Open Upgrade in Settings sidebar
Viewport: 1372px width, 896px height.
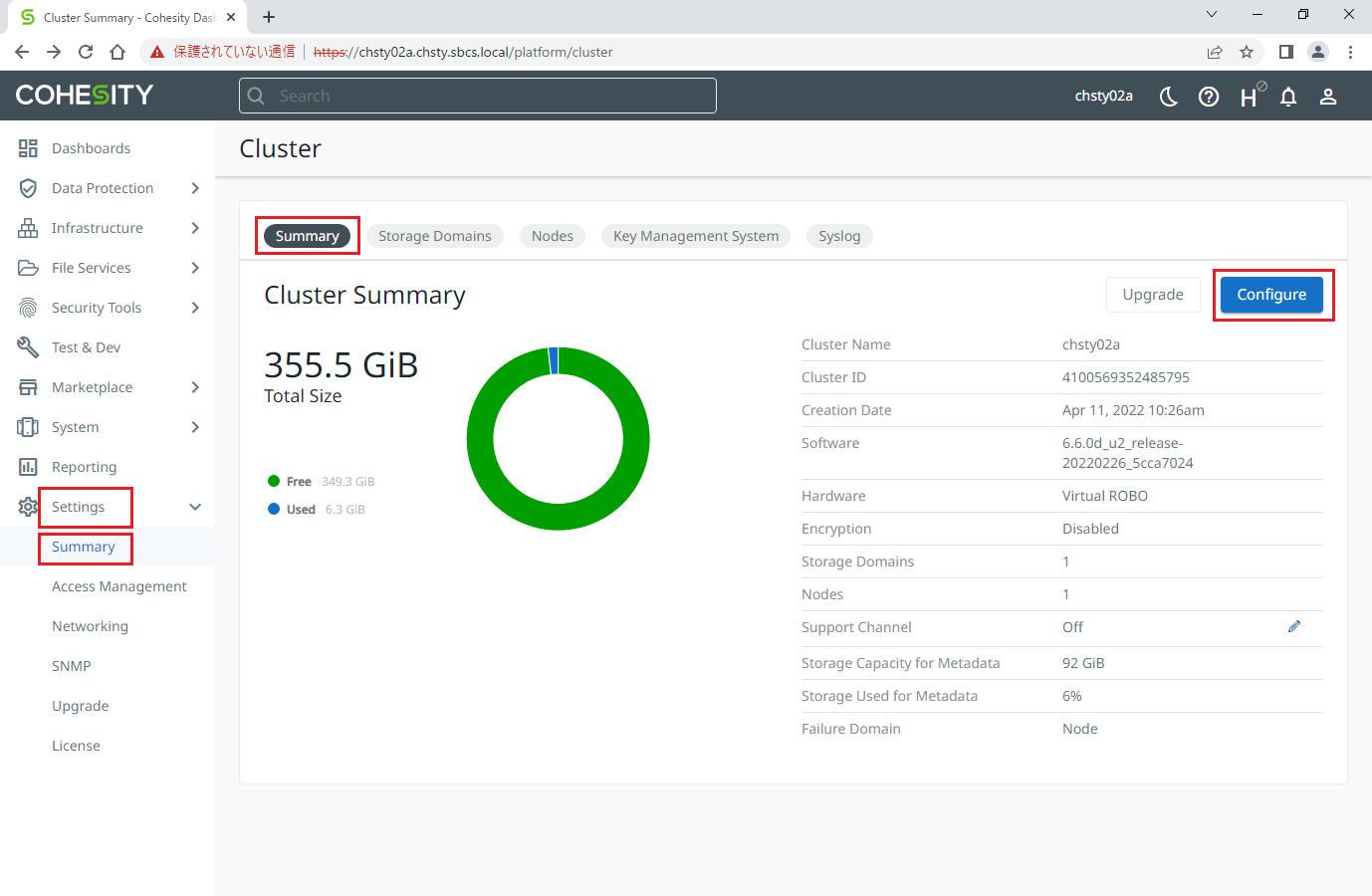click(81, 706)
